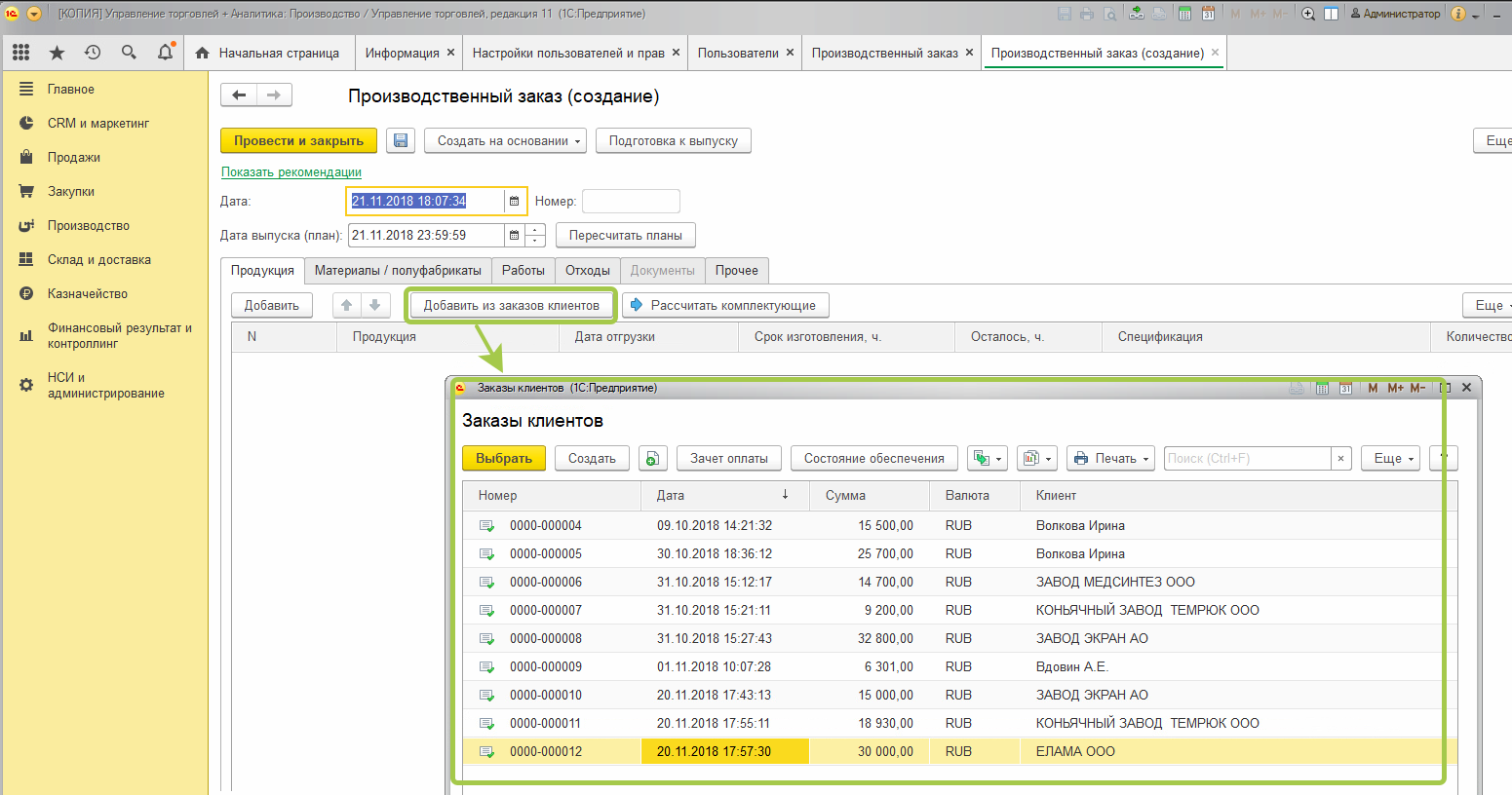This screenshot has height=795, width=1512.
Task: Open notifications bell icon
Action: (165, 53)
